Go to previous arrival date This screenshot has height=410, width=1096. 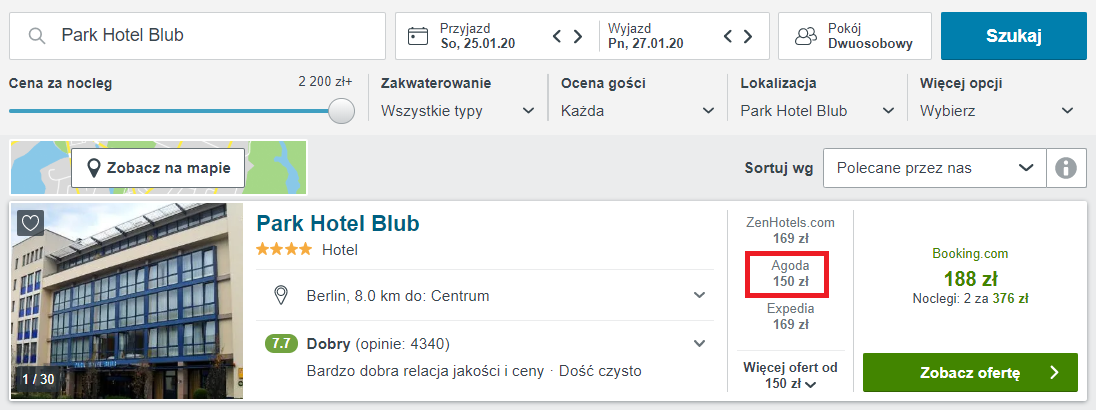coord(558,36)
